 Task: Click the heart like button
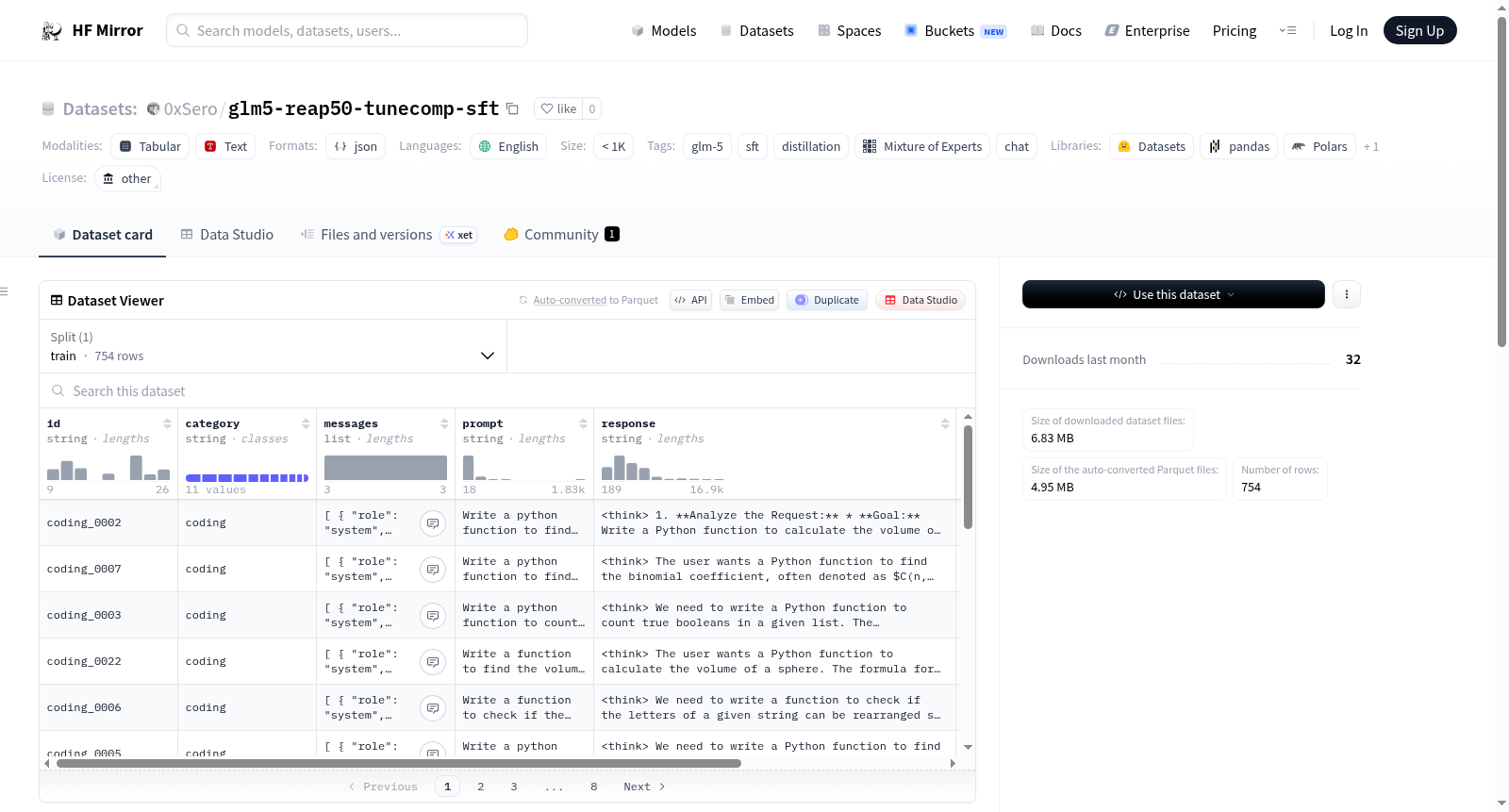[x=558, y=108]
